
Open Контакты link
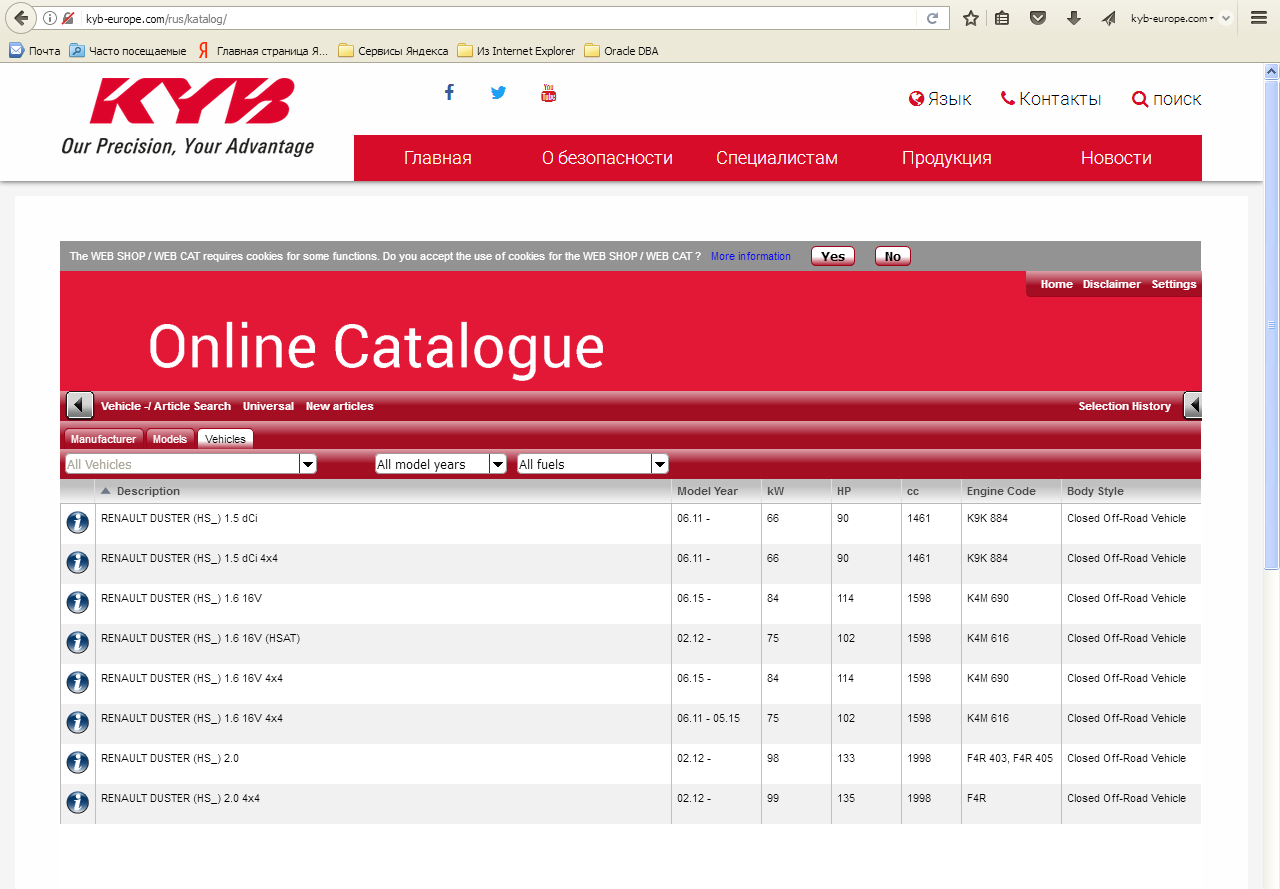coord(1051,99)
